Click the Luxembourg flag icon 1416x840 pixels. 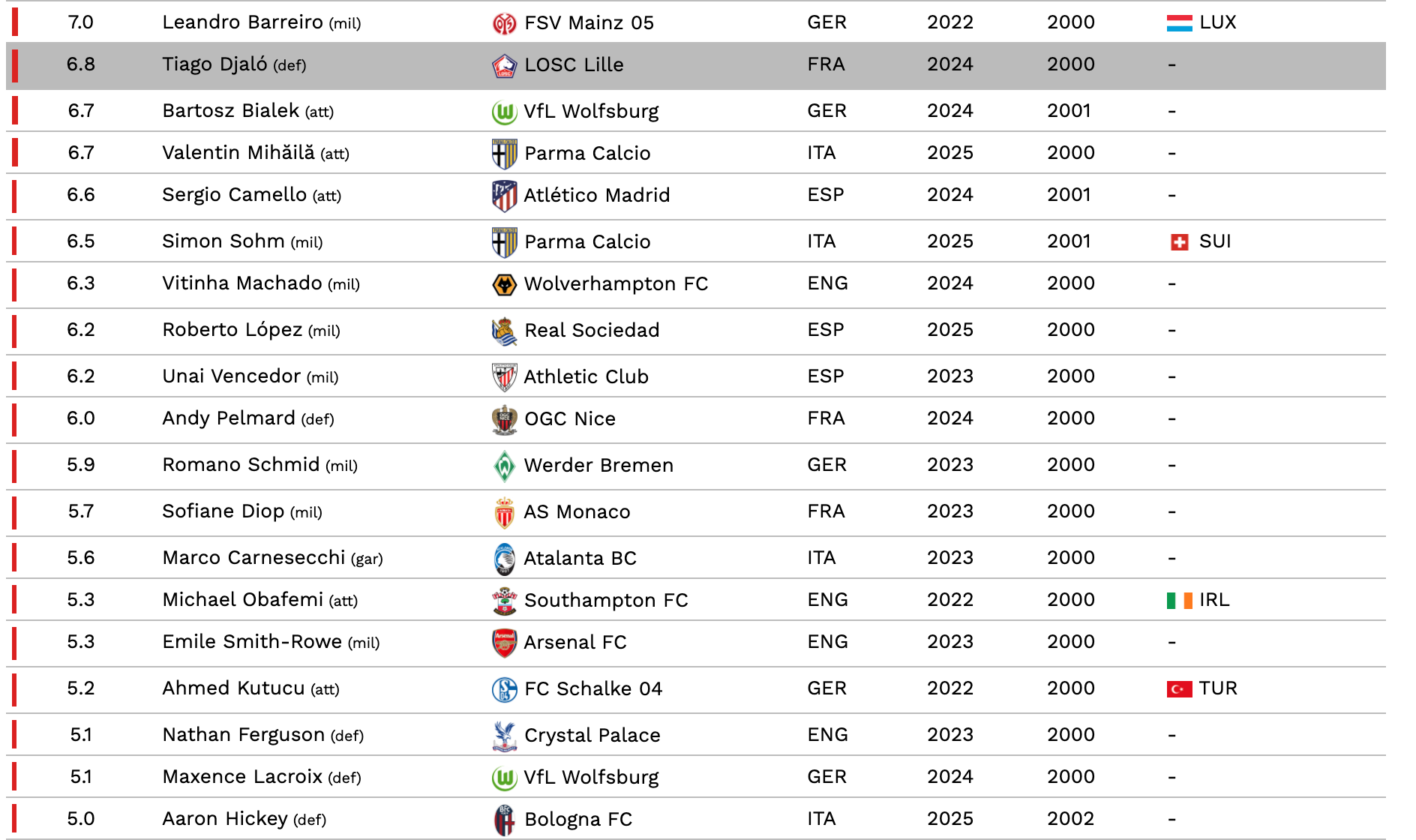[x=1179, y=23]
